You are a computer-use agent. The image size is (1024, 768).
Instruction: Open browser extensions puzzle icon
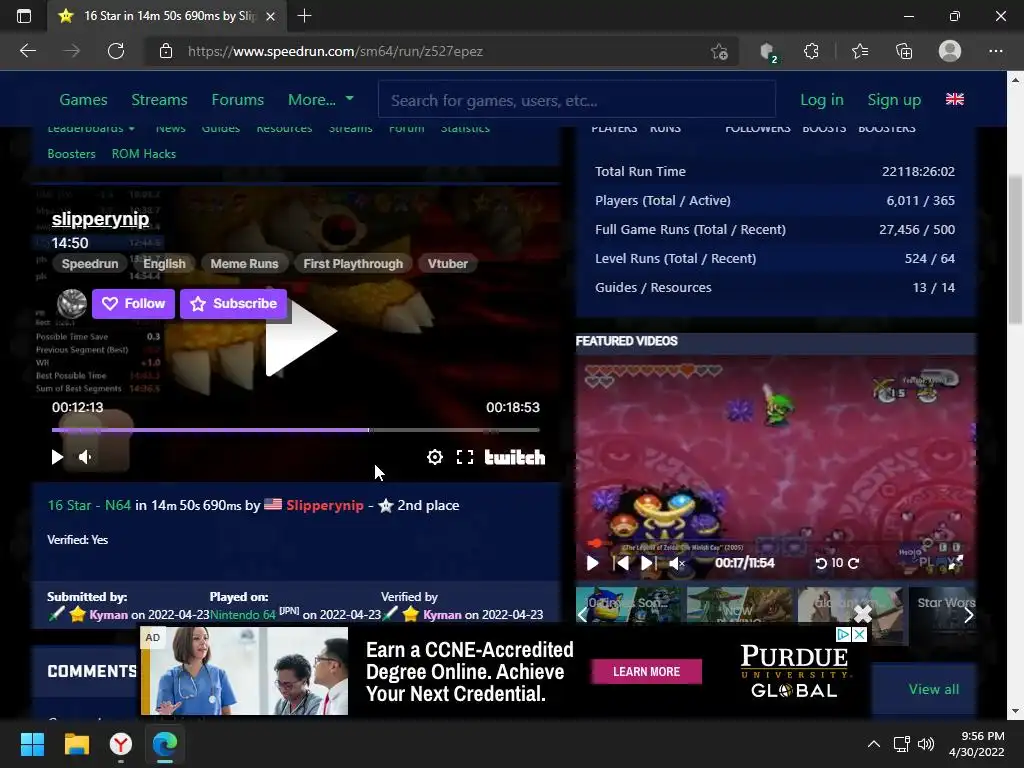pyautogui.click(x=811, y=51)
